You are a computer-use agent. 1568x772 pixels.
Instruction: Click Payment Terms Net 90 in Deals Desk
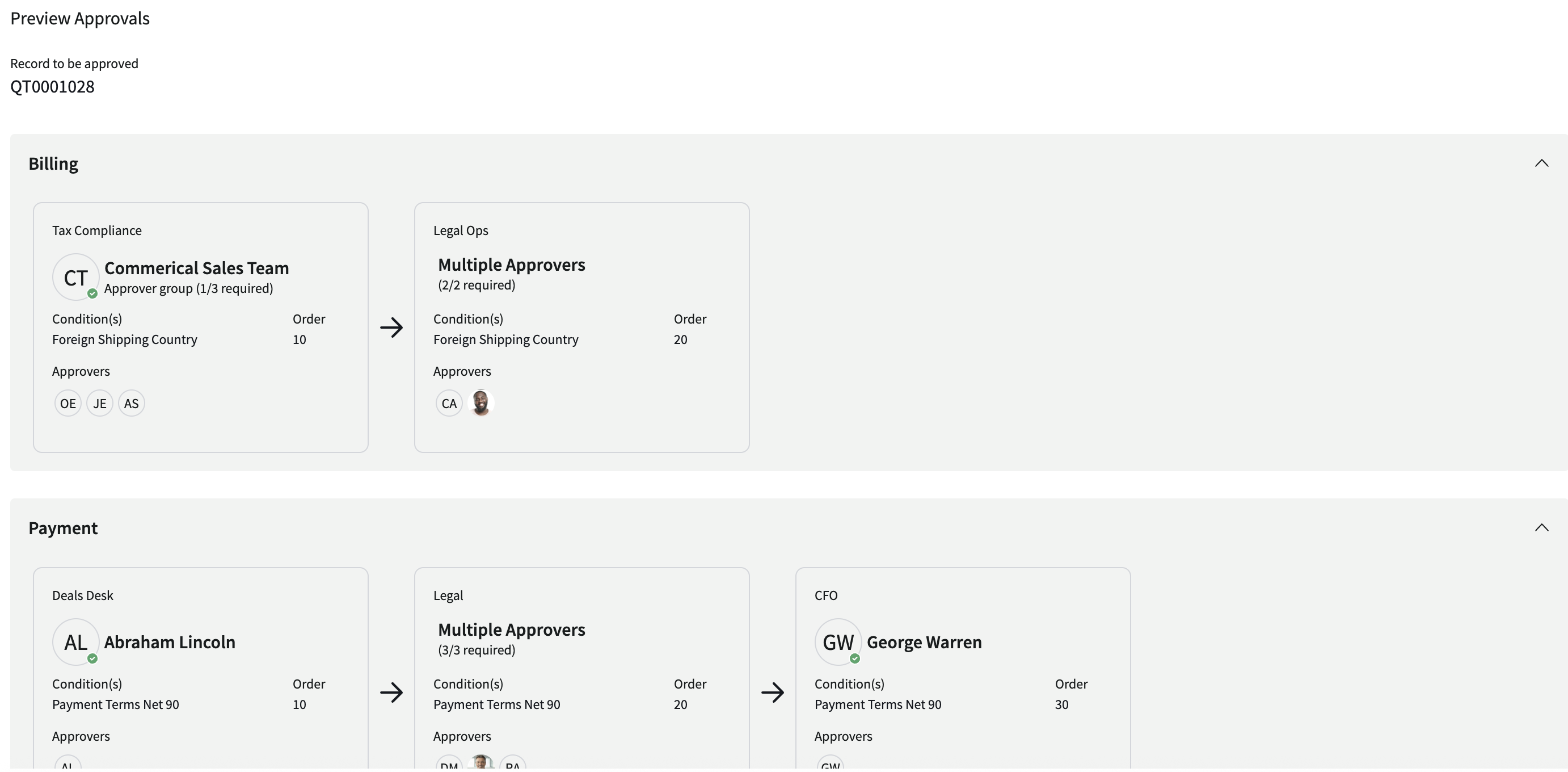click(x=116, y=704)
